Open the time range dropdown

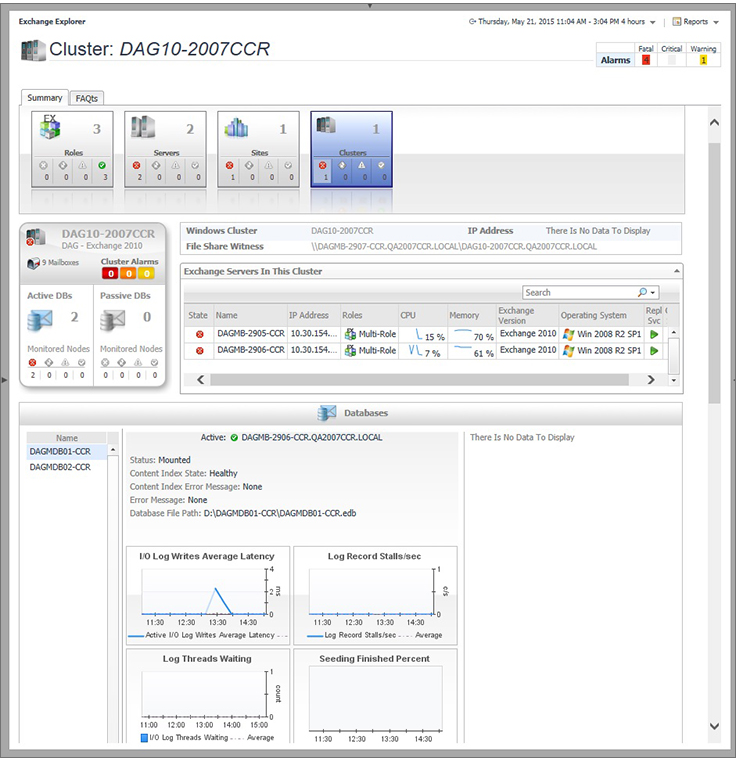[x=653, y=22]
